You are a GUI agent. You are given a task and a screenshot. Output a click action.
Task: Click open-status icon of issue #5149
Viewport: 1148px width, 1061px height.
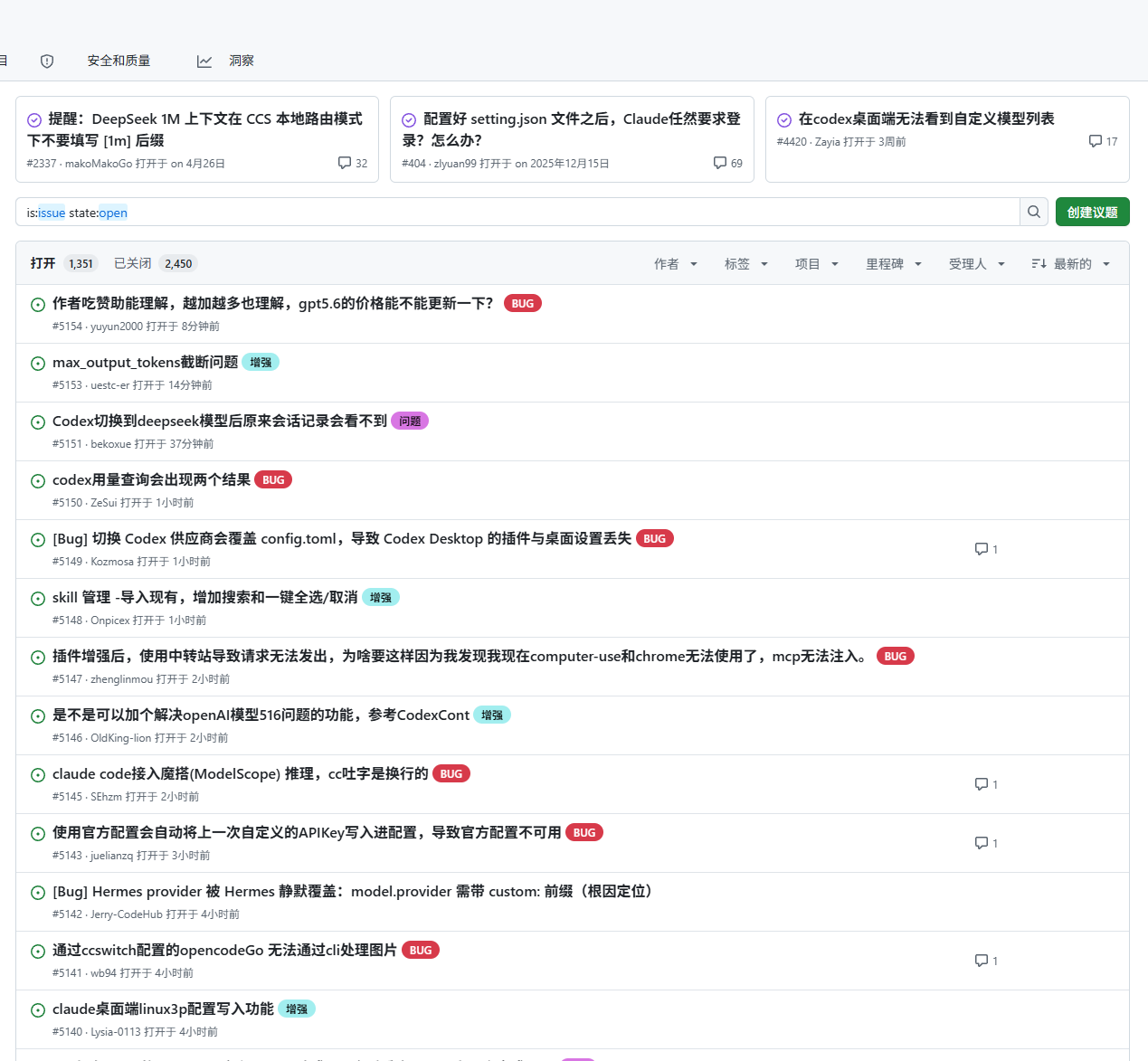pyautogui.click(x=38, y=540)
